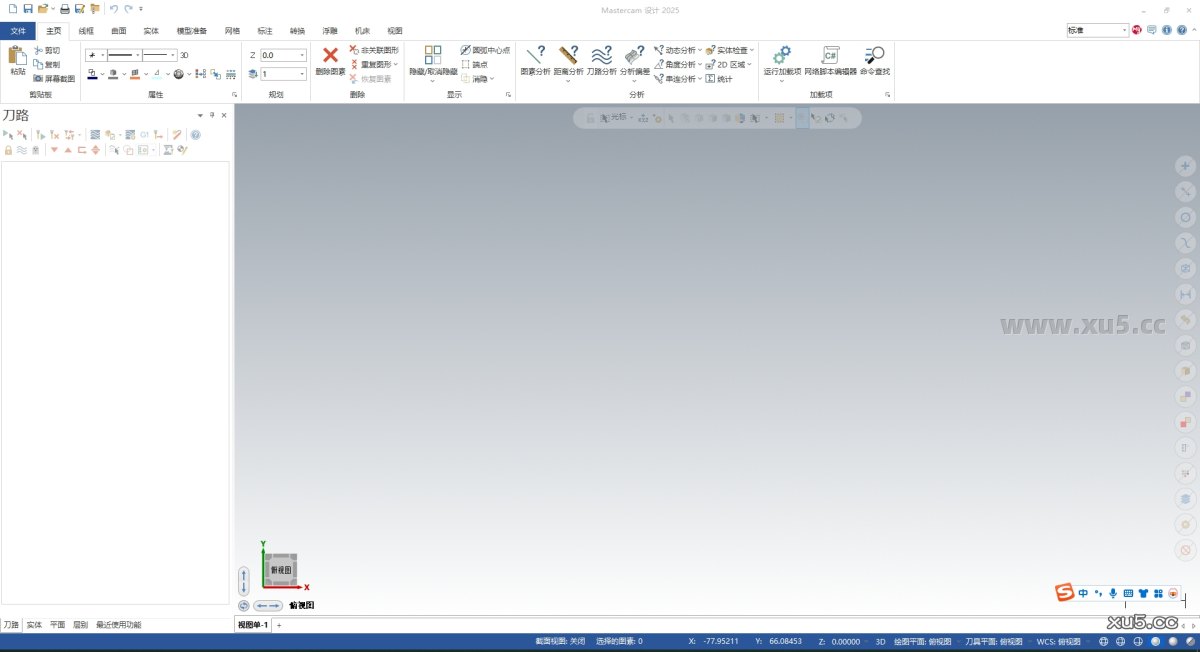The width and height of the screenshot is (1200, 652).
Task: Open the layer number dropdown
Action: point(302,74)
